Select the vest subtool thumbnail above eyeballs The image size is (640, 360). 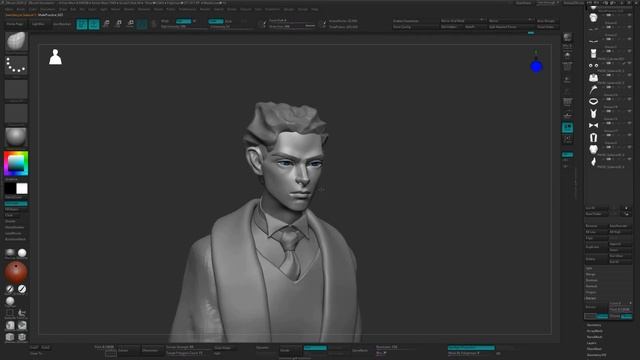(593, 53)
